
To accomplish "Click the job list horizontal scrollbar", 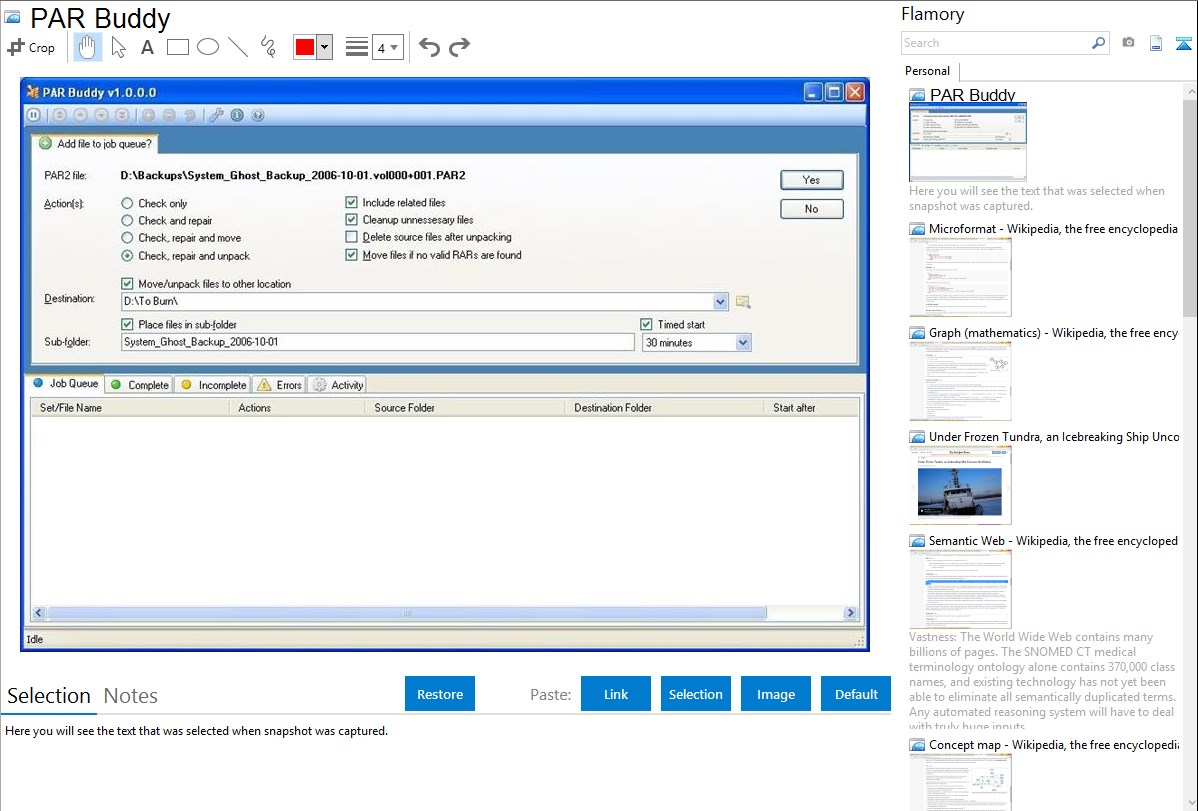I will [x=406, y=613].
